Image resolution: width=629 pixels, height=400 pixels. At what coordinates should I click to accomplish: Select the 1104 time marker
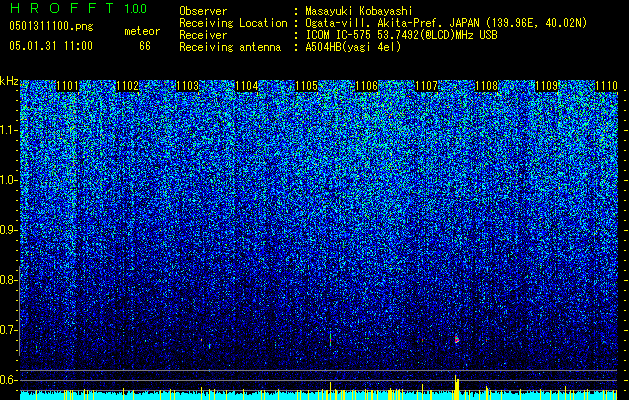(247, 86)
